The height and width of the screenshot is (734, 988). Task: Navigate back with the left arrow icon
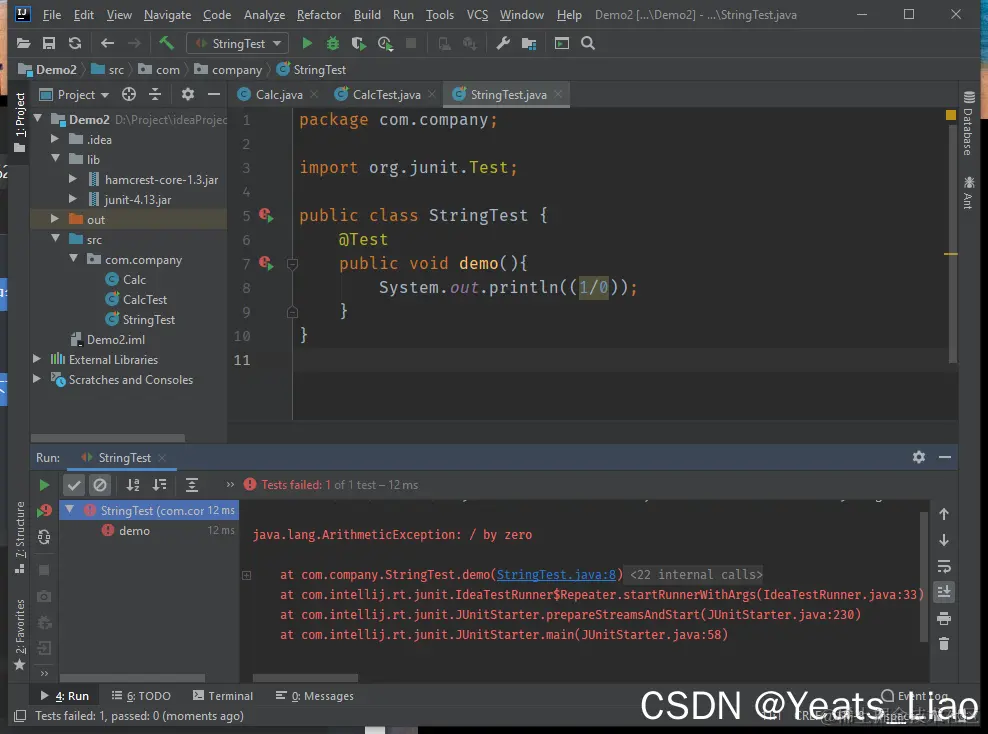(x=107, y=43)
